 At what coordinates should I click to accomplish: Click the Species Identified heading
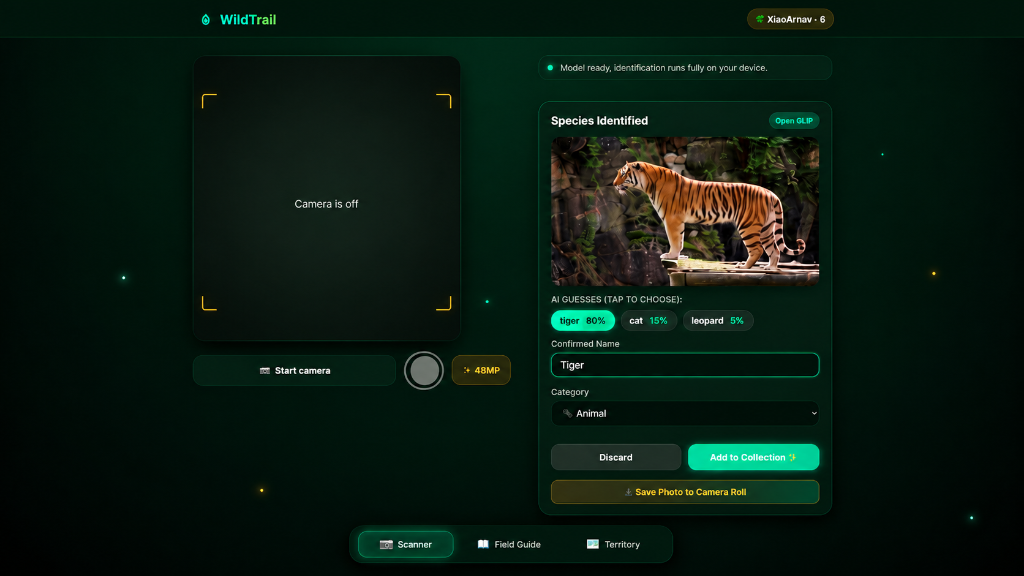tap(600, 121)
